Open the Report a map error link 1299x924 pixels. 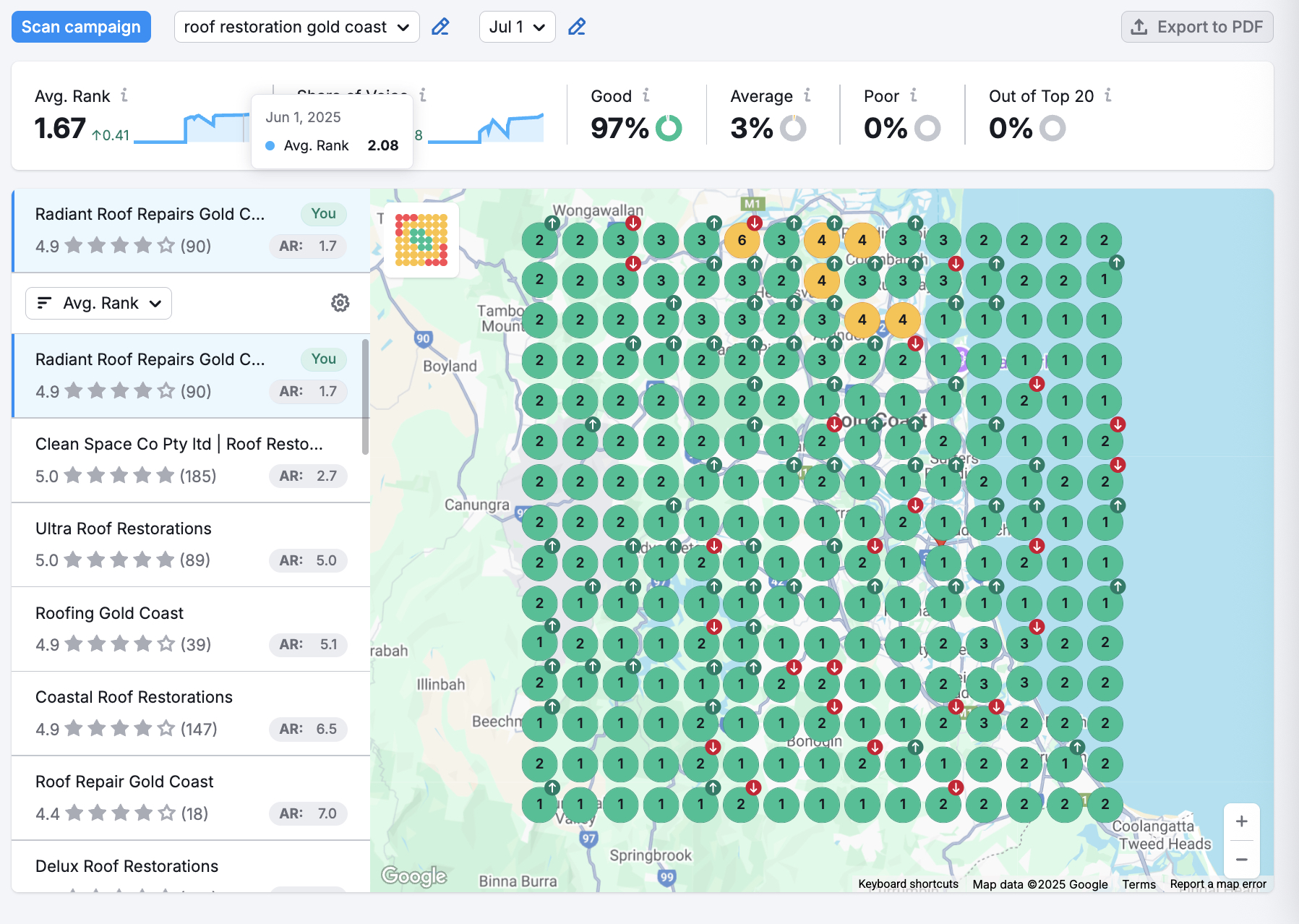click(1217, 884)
